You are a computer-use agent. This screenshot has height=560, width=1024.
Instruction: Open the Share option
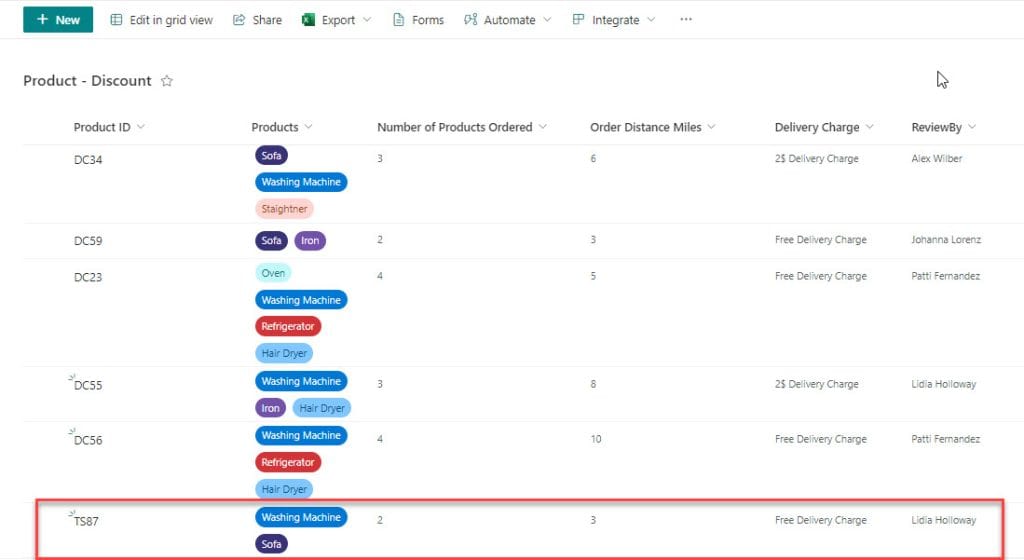(257, 20)
